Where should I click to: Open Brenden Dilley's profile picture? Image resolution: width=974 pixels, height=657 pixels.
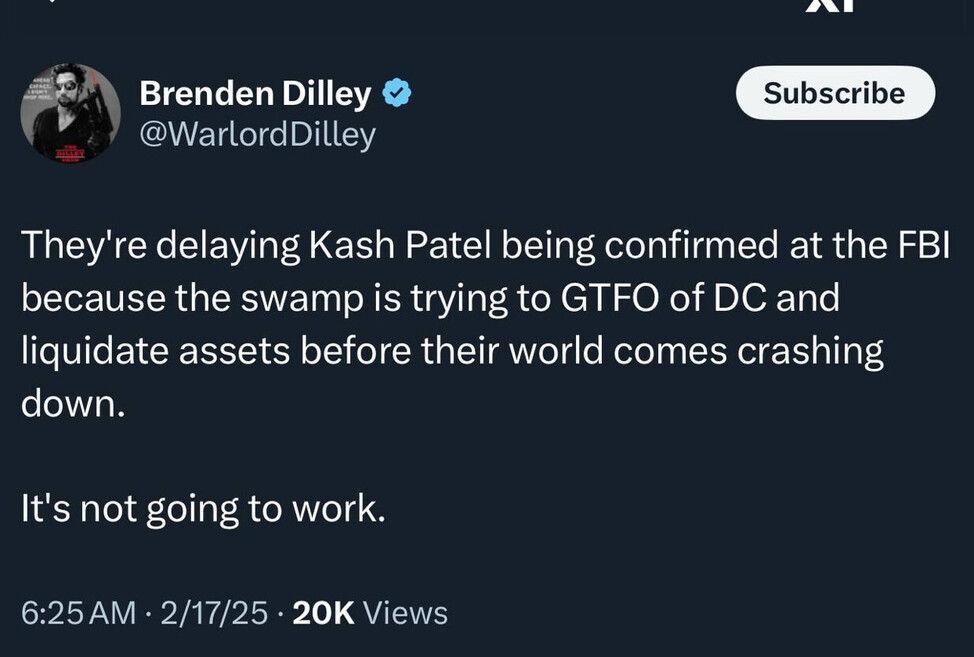tap(70, 113)
